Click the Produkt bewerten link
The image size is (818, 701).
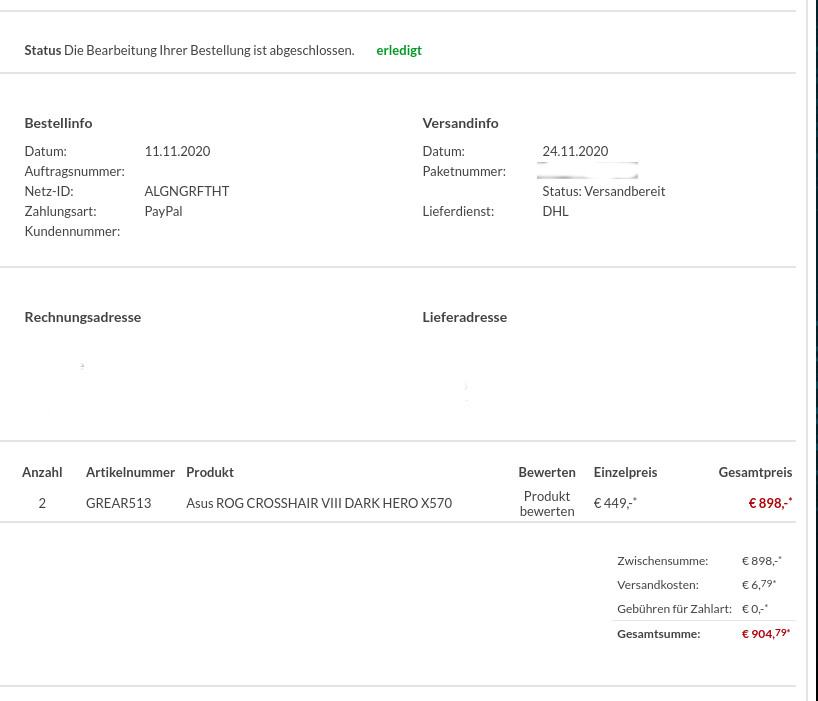547,503
